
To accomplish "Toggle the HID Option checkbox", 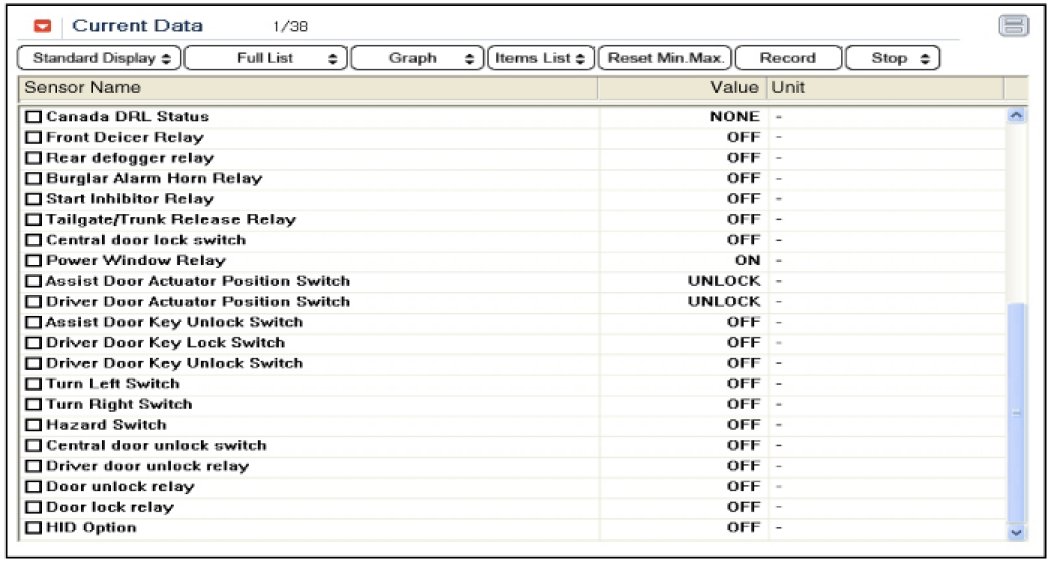I will coord(33,528).
